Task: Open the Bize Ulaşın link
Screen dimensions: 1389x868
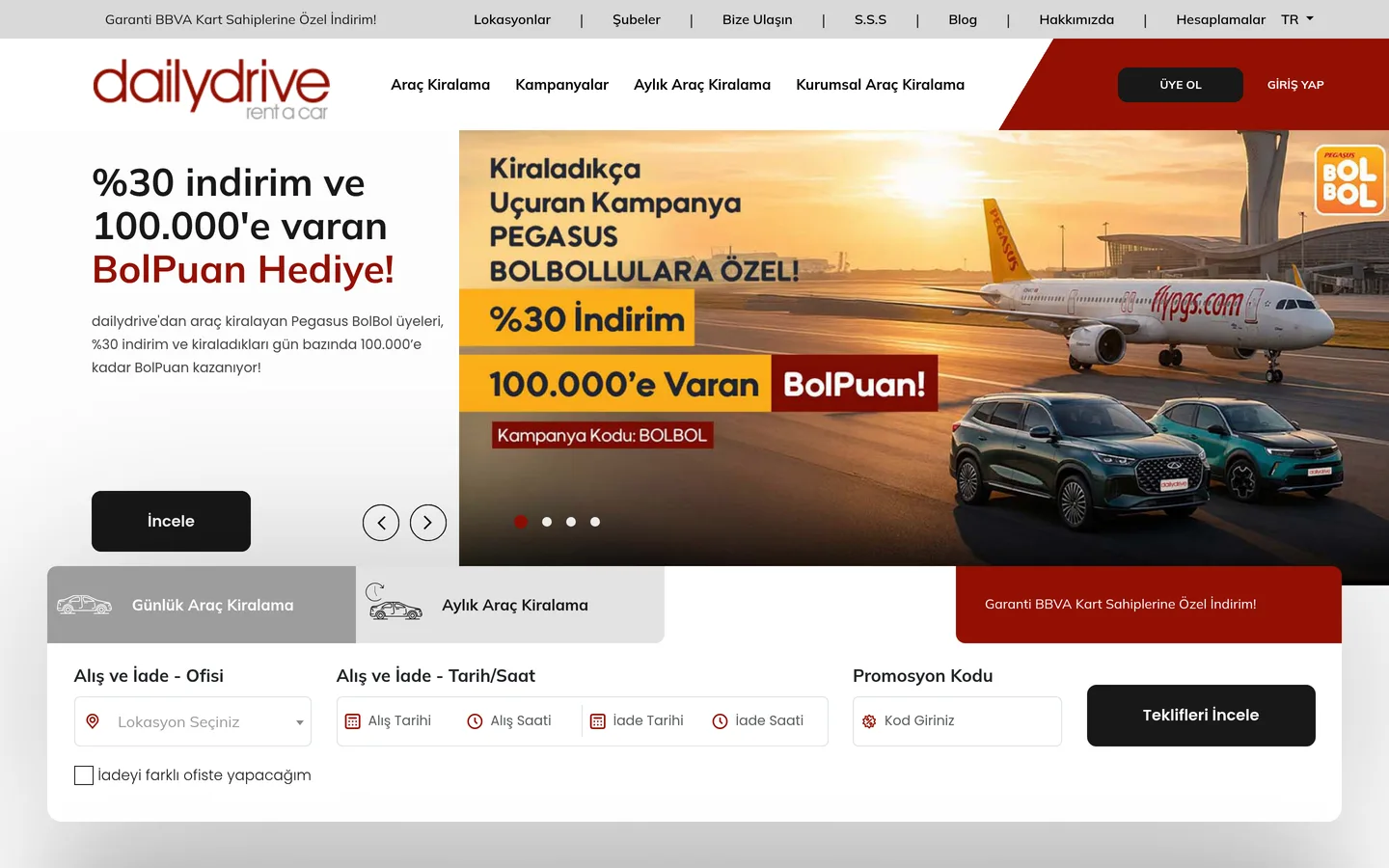Action: (757, 19)
